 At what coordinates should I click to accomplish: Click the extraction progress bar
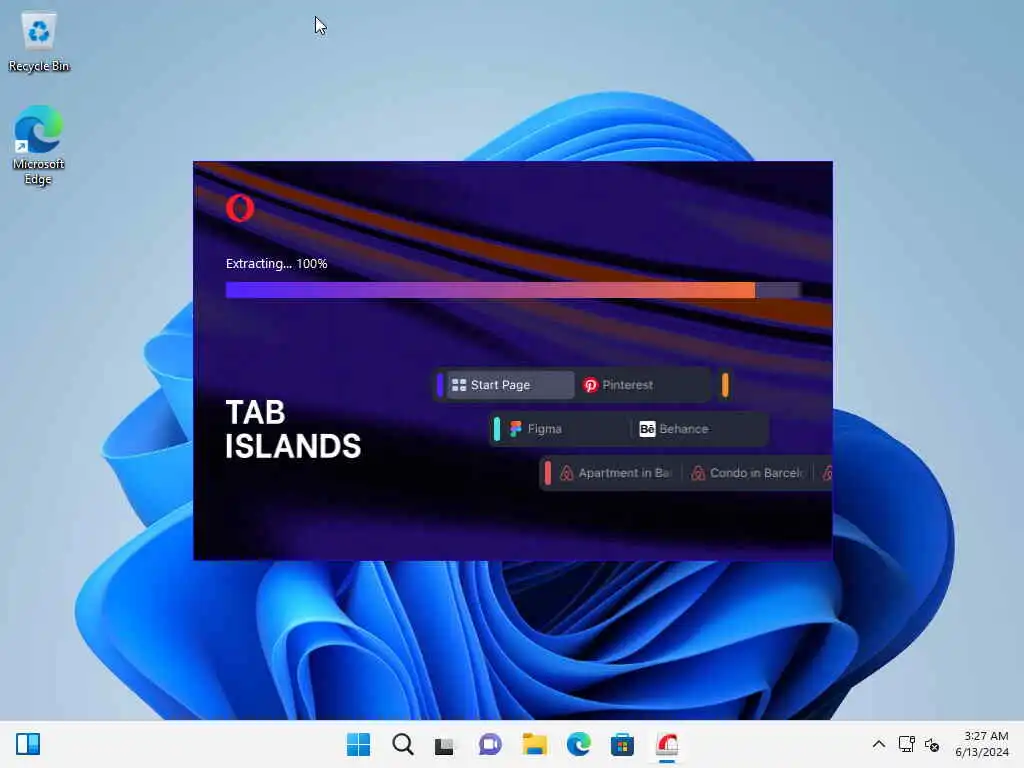pyautogui.click(x=513, y=290)
